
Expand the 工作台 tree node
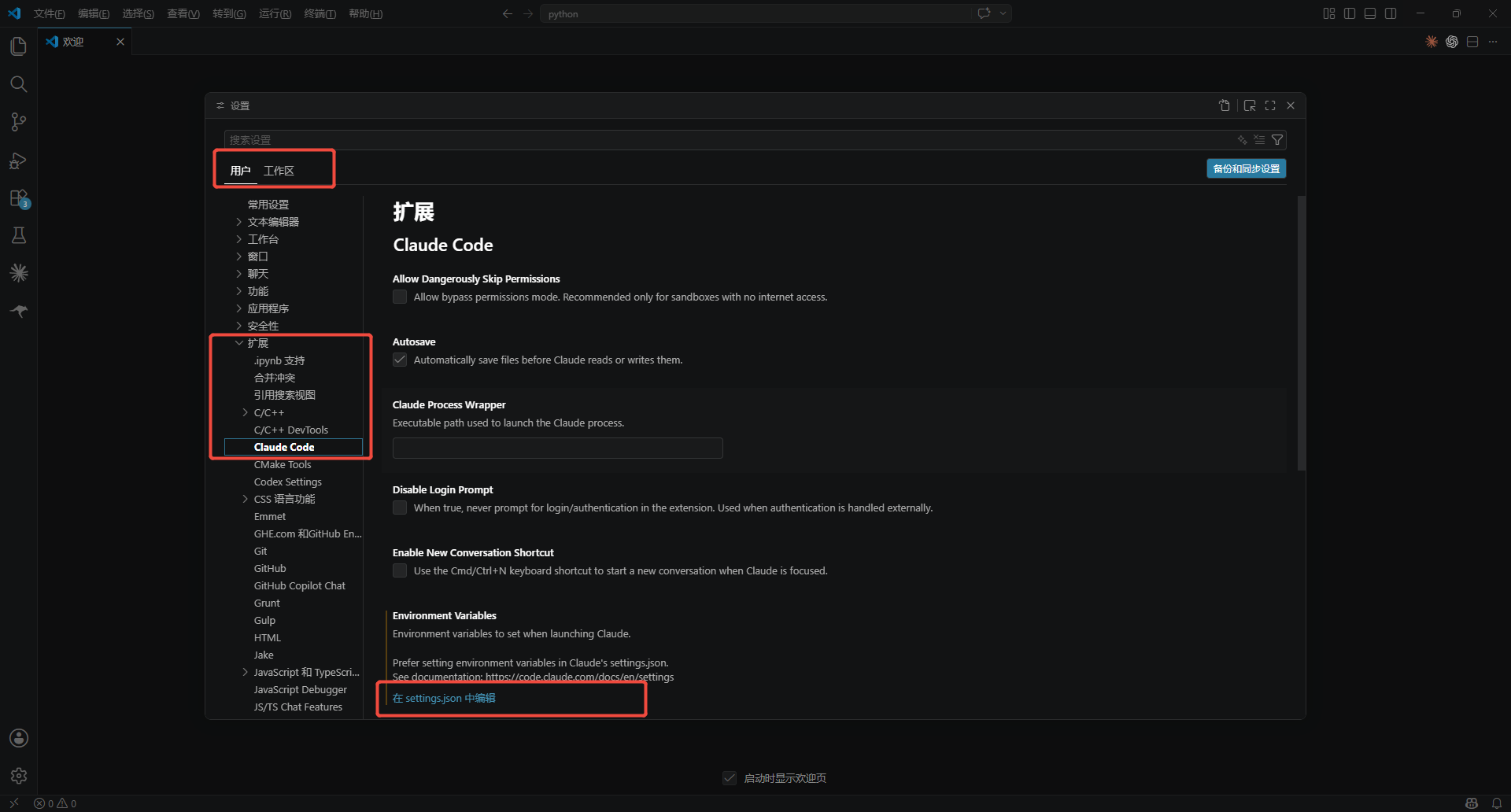(239, 239)
